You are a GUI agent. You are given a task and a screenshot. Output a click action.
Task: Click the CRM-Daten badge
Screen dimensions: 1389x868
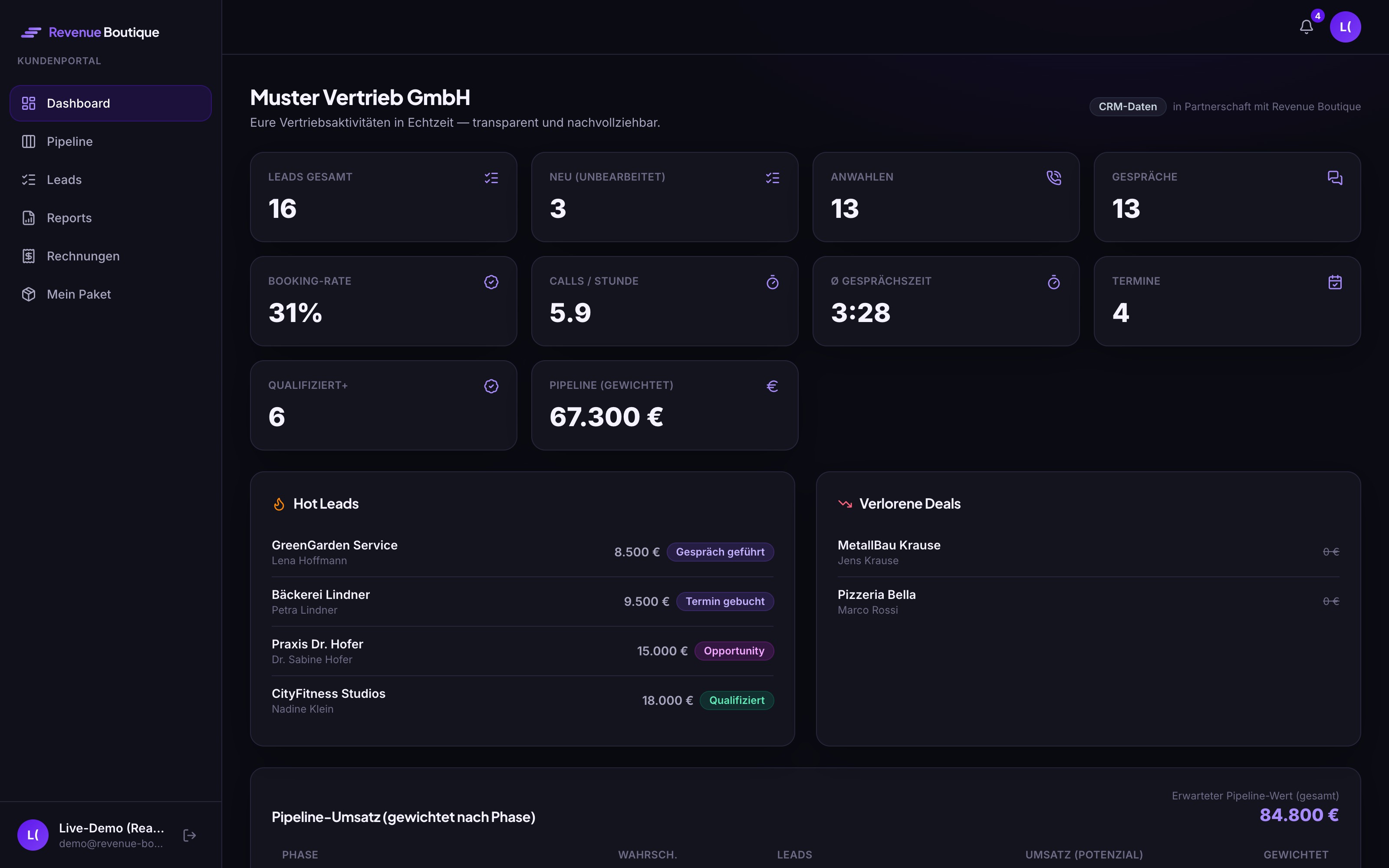coord(1127,107)
